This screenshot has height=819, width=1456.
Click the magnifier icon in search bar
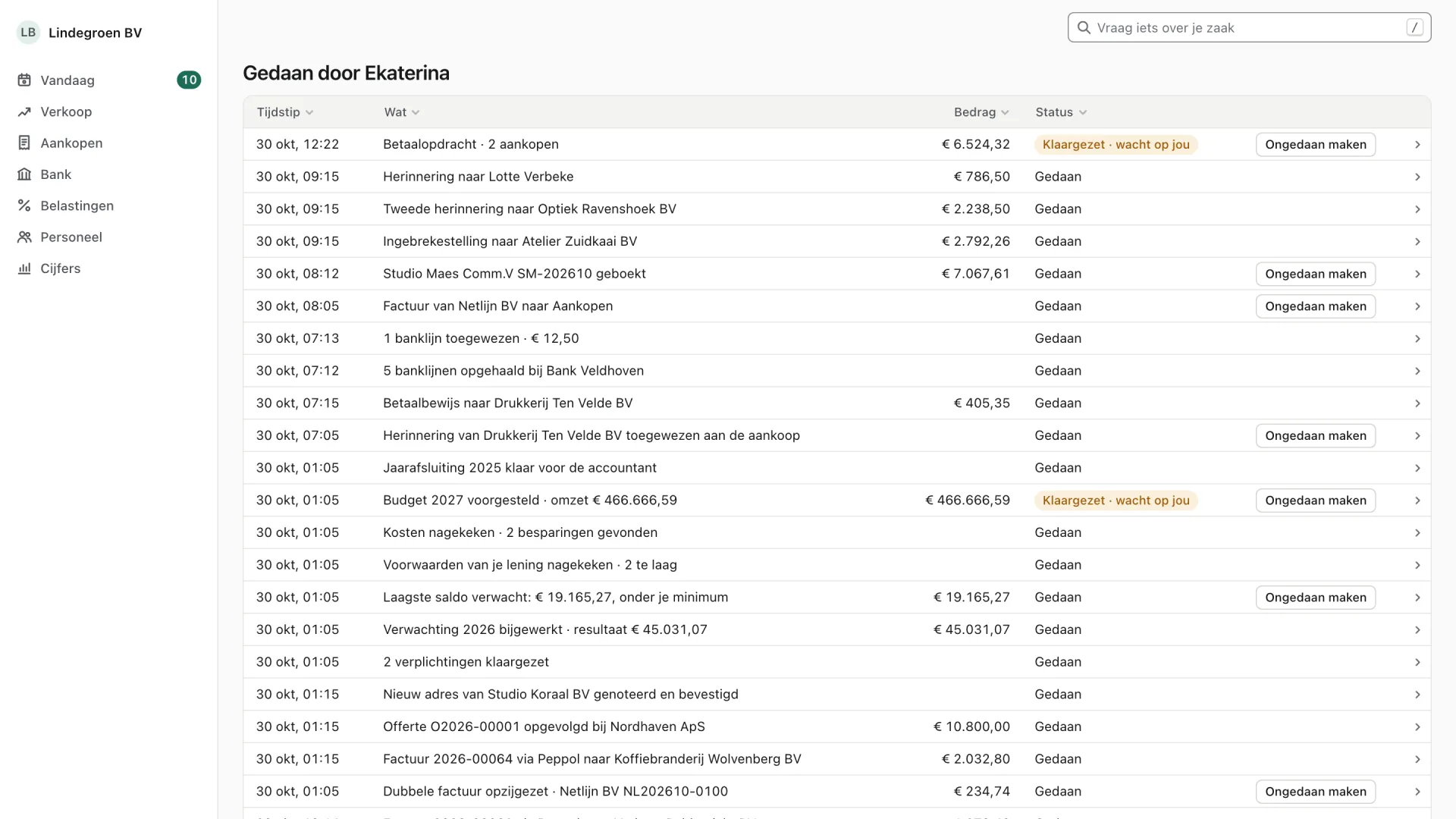click(1084, 28)
